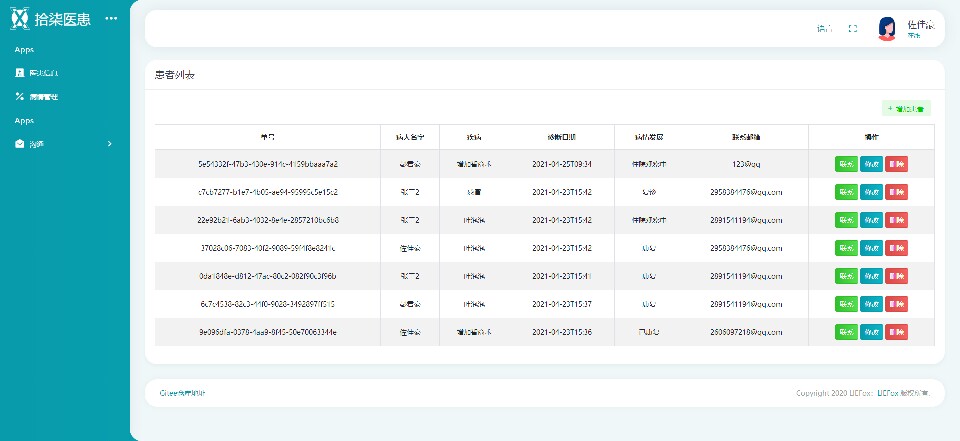The width and height of the screenshot is (960, 441).
Task: Select the ID cell starting 6c7c4538
Action: coord(268,304)
